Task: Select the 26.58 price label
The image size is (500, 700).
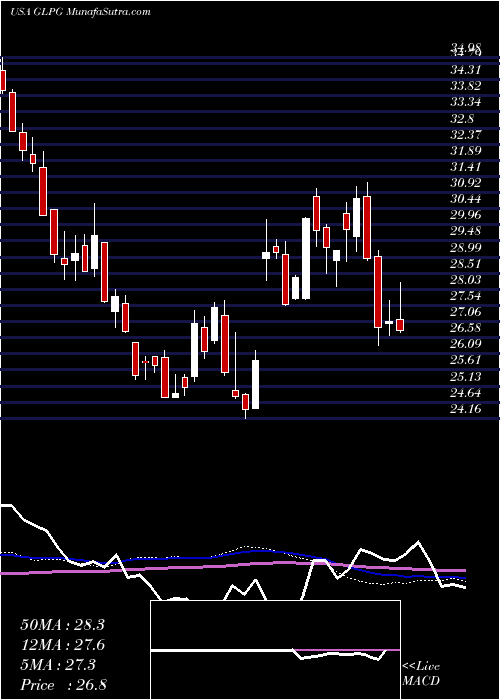Action: coord(466,328)
